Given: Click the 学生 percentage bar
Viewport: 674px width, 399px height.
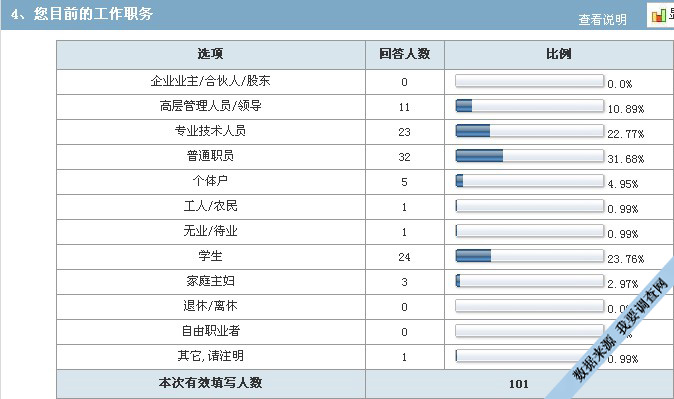Looking at the screenshot, I should pyautogui.click(x=530, y=256).
